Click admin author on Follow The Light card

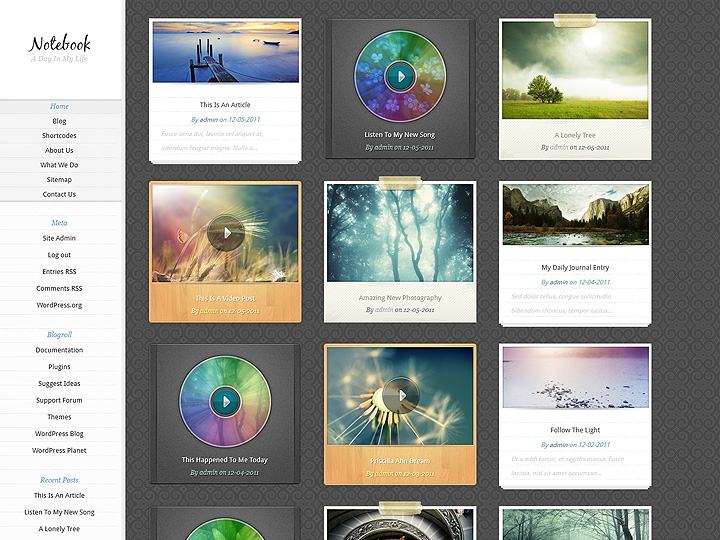559,444
